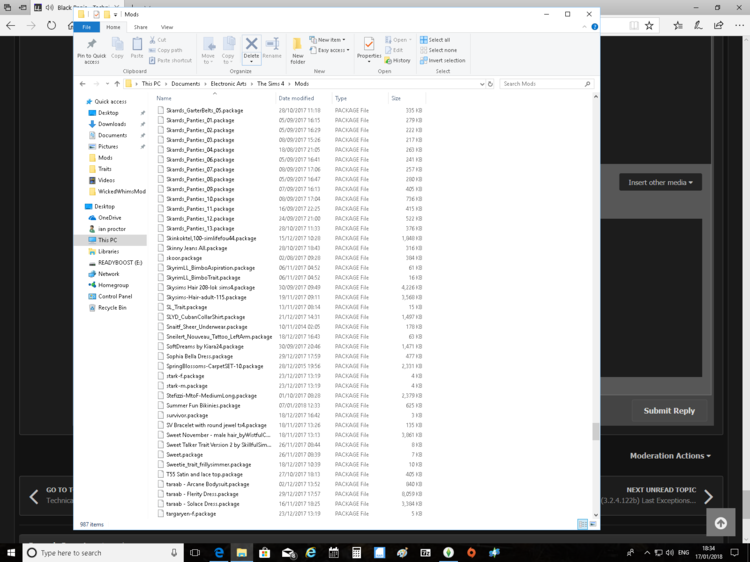Click Documents in breadcrumb path

pos(186,84)
